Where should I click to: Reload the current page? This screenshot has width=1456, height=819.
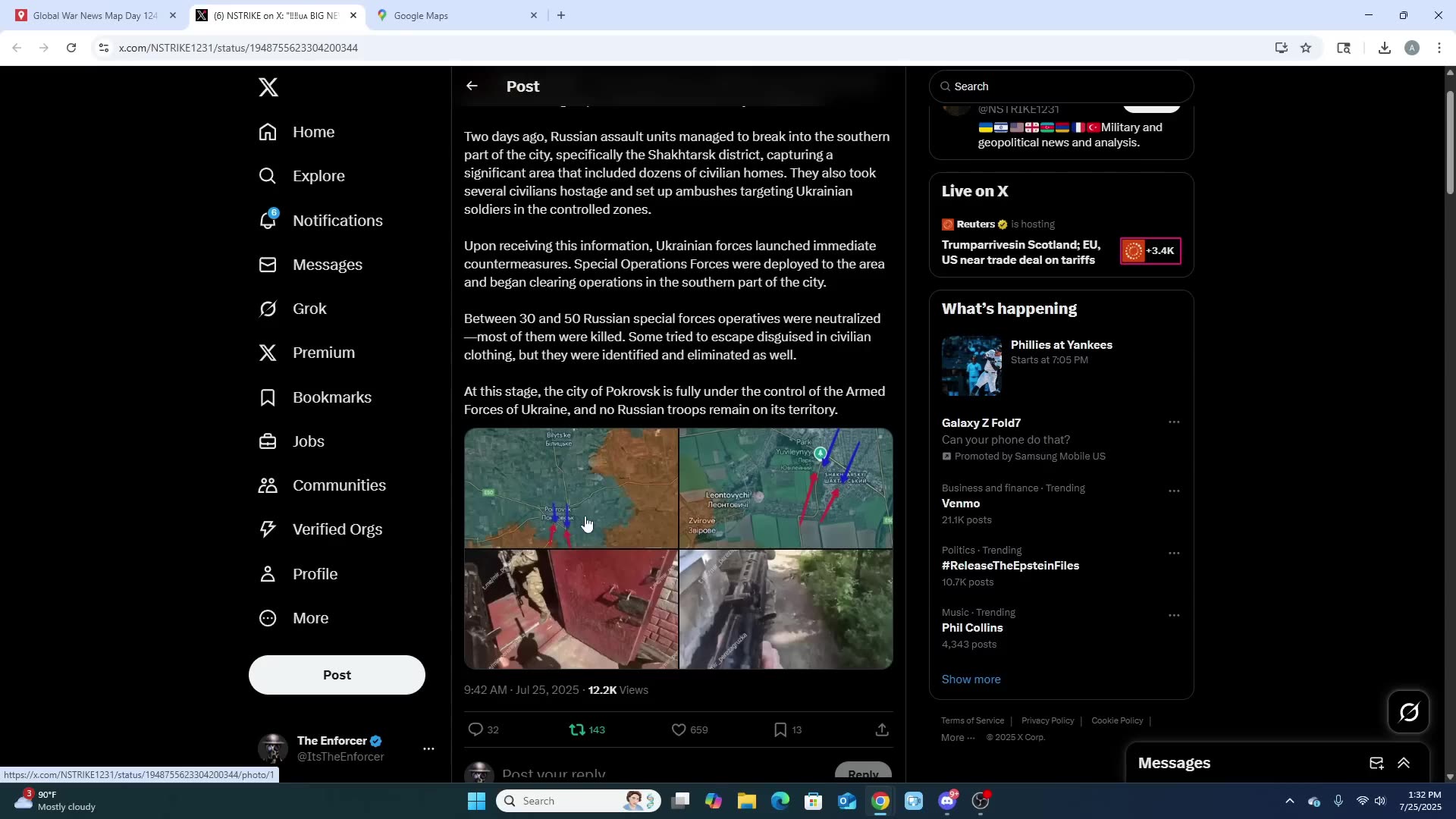coord(71,48)
